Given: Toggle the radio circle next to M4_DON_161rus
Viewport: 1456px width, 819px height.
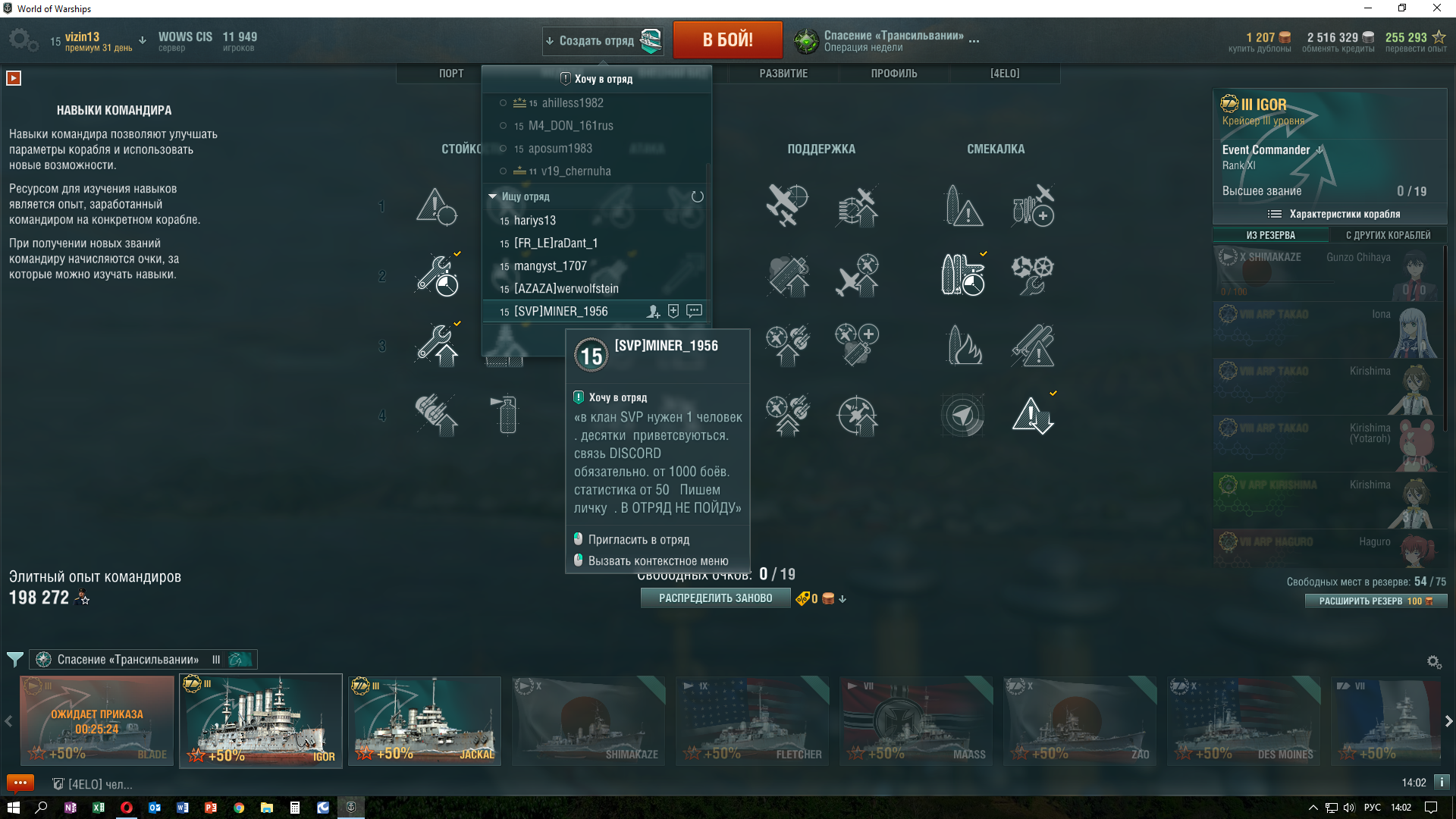Looking at the screenshot, I should [x=503, y=126].
